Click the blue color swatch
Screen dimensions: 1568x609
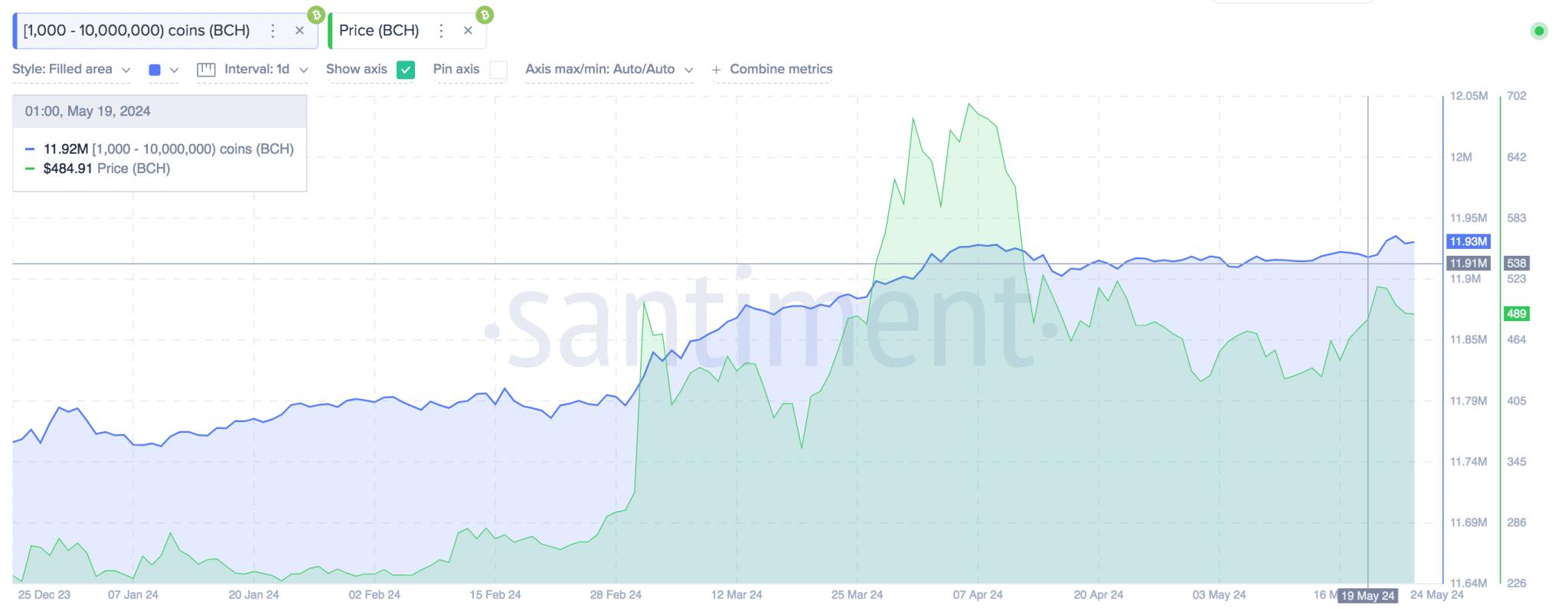click(x=155, y=70)
